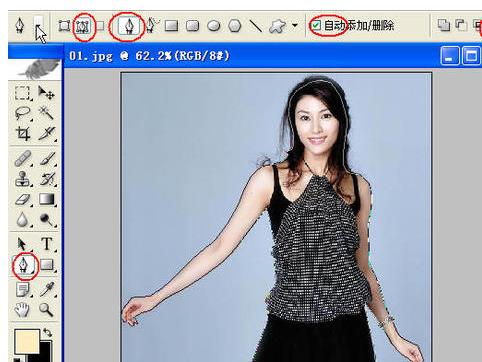Enable Shape Layers mode in options bar
482x362 pixels.
[x=64, y=26]
